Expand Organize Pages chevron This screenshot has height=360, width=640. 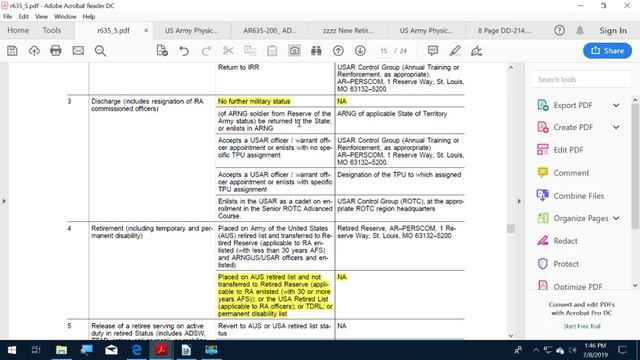click(616, 218)
